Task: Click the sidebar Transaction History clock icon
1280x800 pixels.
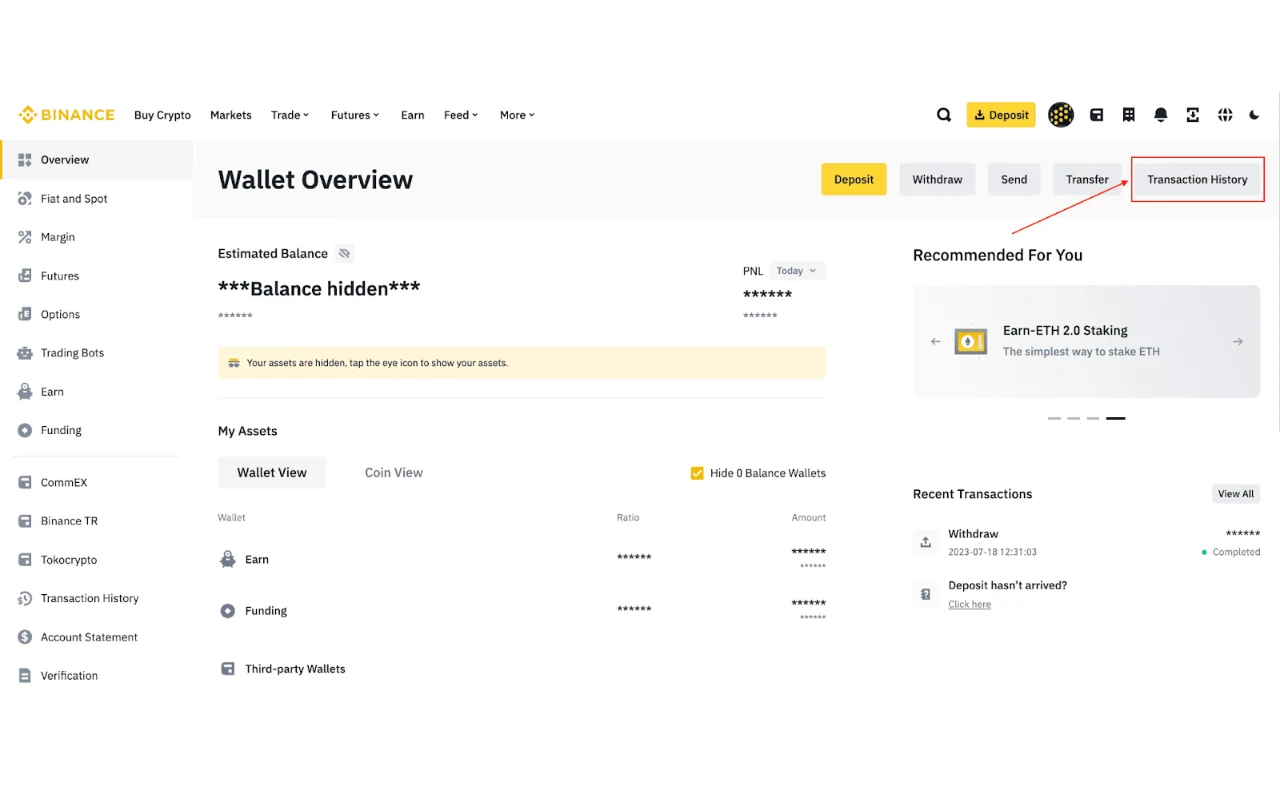Action: [x=25, y=599]
